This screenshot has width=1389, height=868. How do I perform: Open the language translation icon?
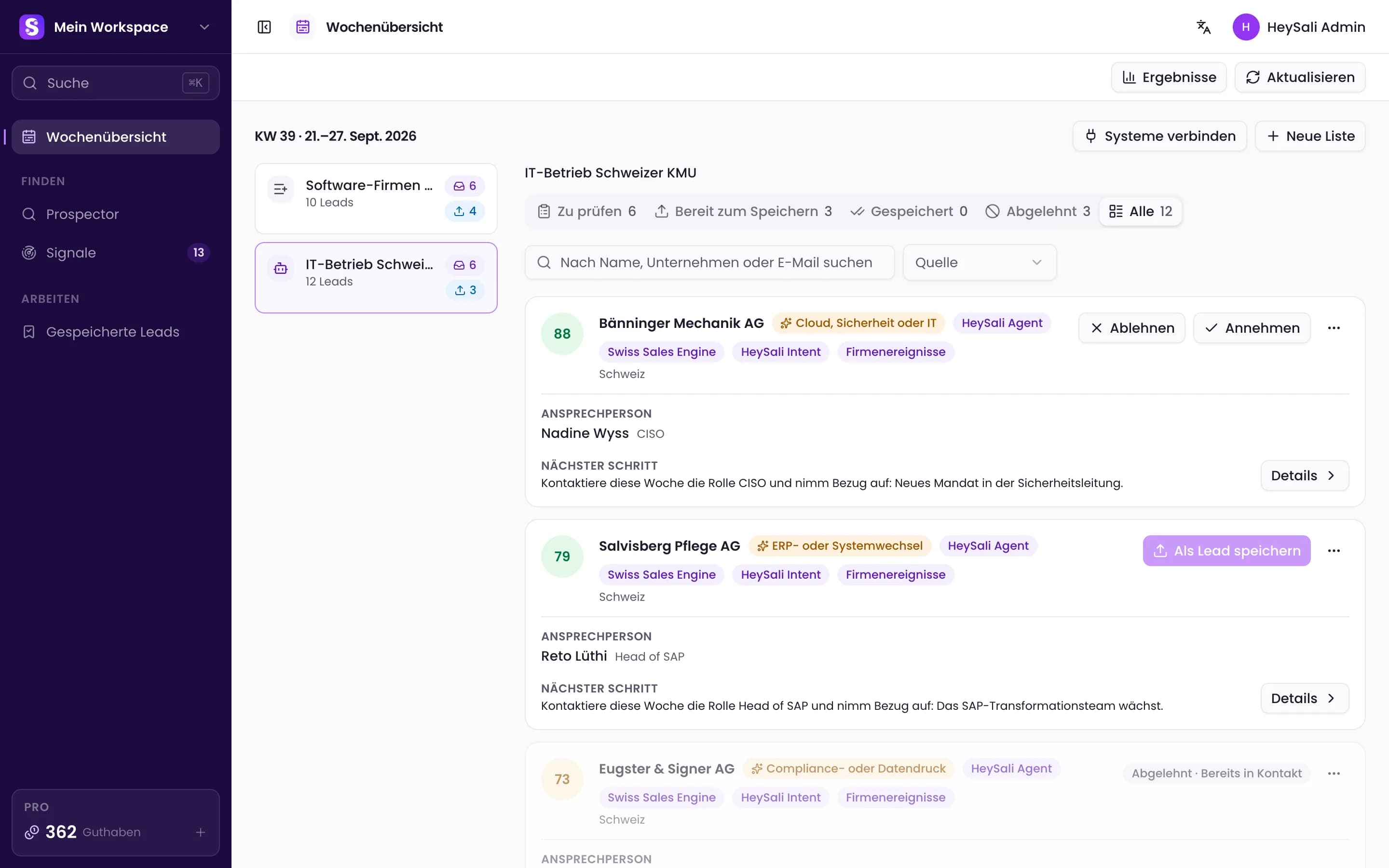click(1204, 27)
